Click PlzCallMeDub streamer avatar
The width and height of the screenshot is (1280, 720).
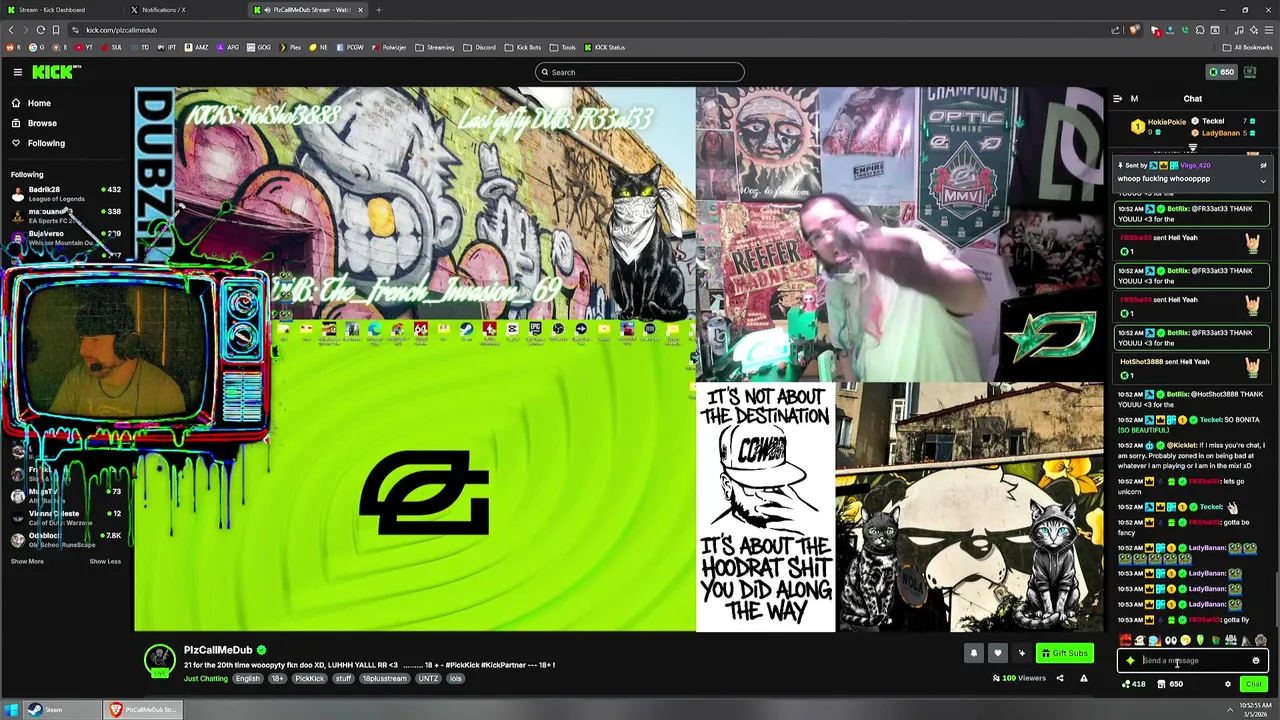click(160, 660)
